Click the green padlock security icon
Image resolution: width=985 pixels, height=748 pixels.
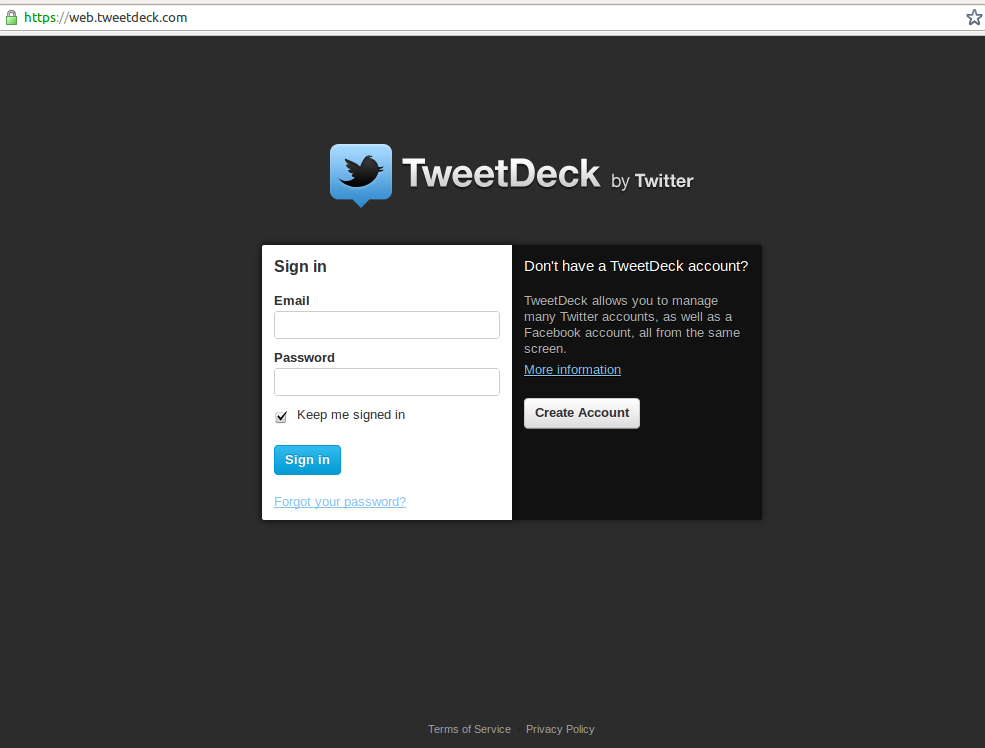[x=11, y=18]
